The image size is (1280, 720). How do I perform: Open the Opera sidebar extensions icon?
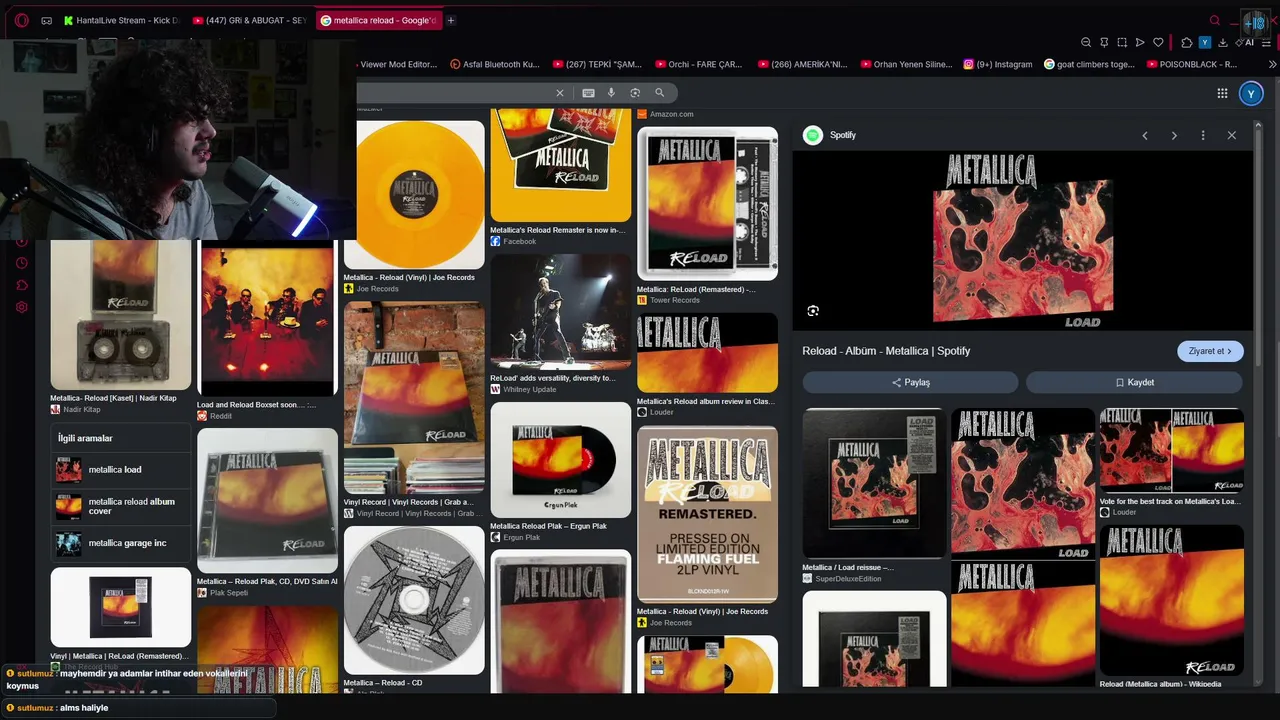21,285
